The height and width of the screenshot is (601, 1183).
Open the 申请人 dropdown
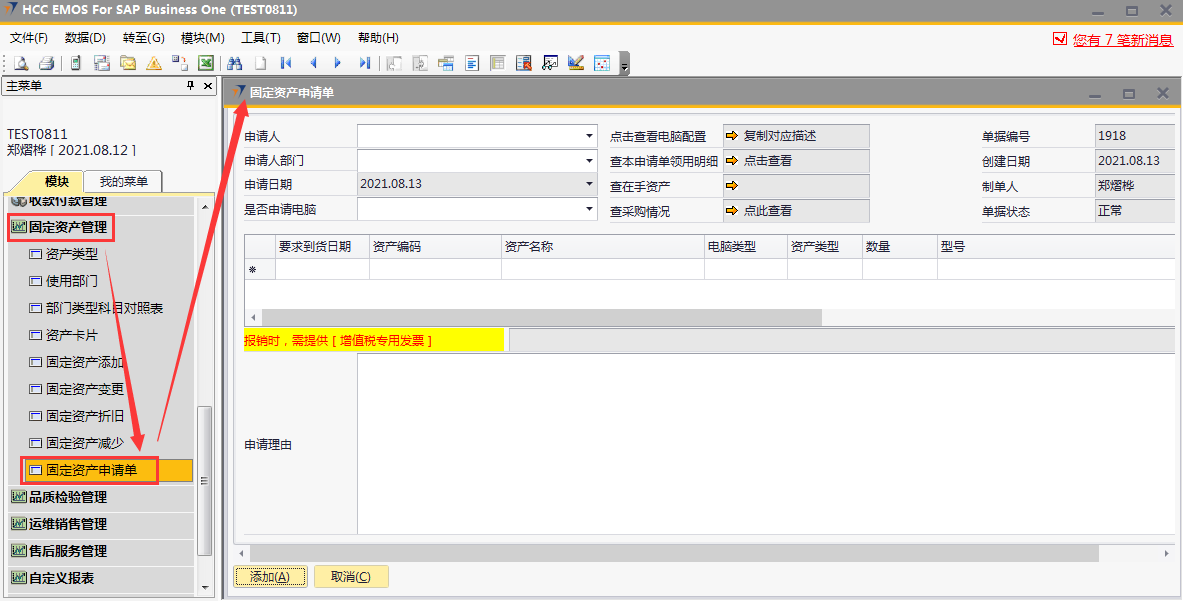tap(590, 136)
